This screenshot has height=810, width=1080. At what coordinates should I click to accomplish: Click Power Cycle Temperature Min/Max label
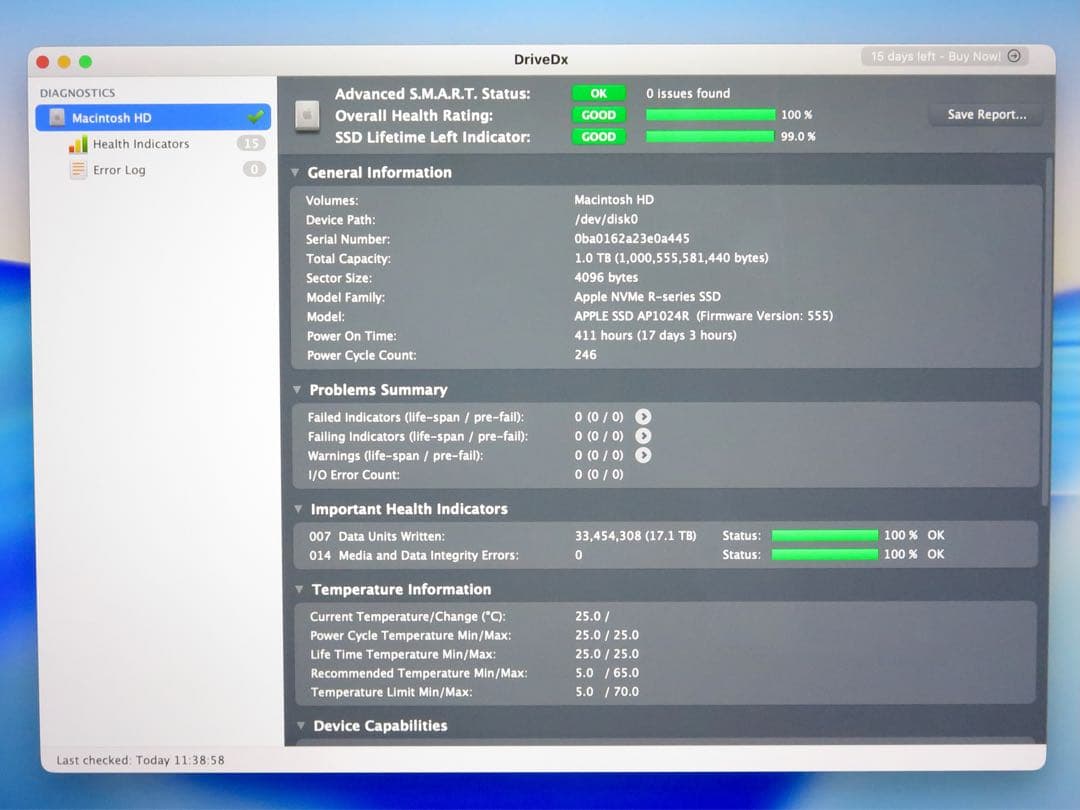click(x=411, y=635)
